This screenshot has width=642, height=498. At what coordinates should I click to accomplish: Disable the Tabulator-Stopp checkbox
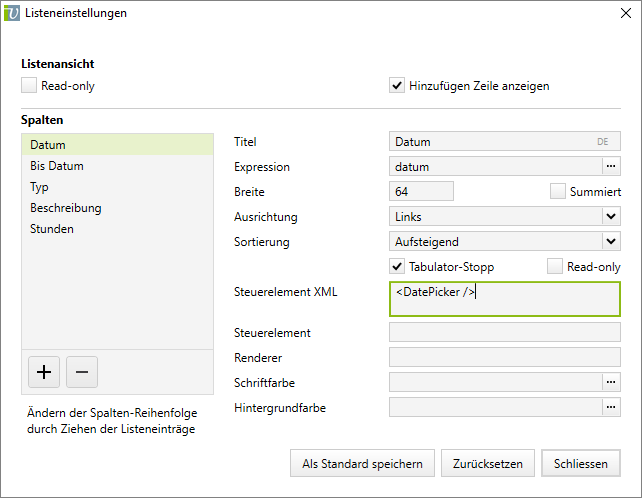(397, 266)
